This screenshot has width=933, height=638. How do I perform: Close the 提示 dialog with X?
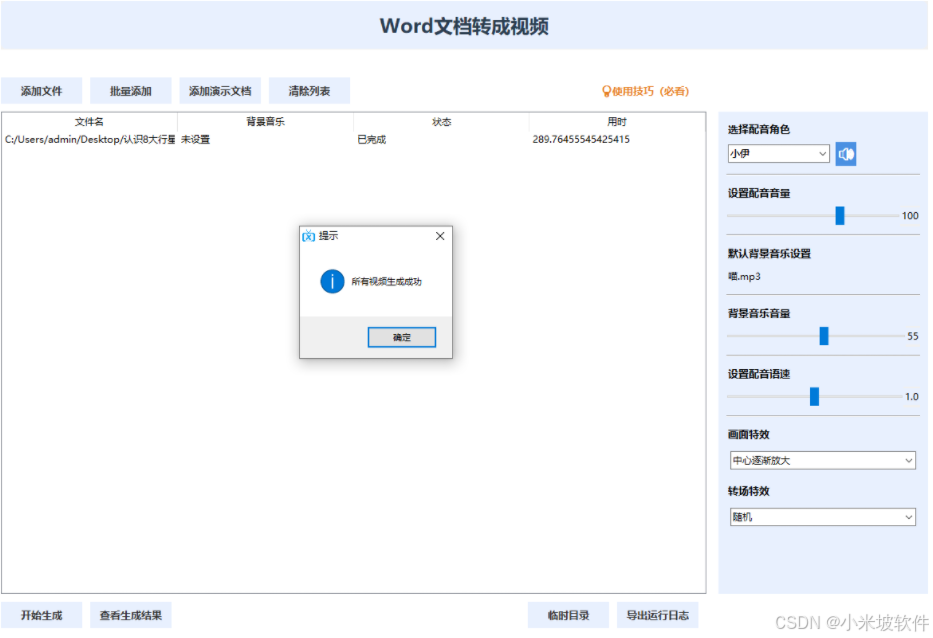(440, 236)
